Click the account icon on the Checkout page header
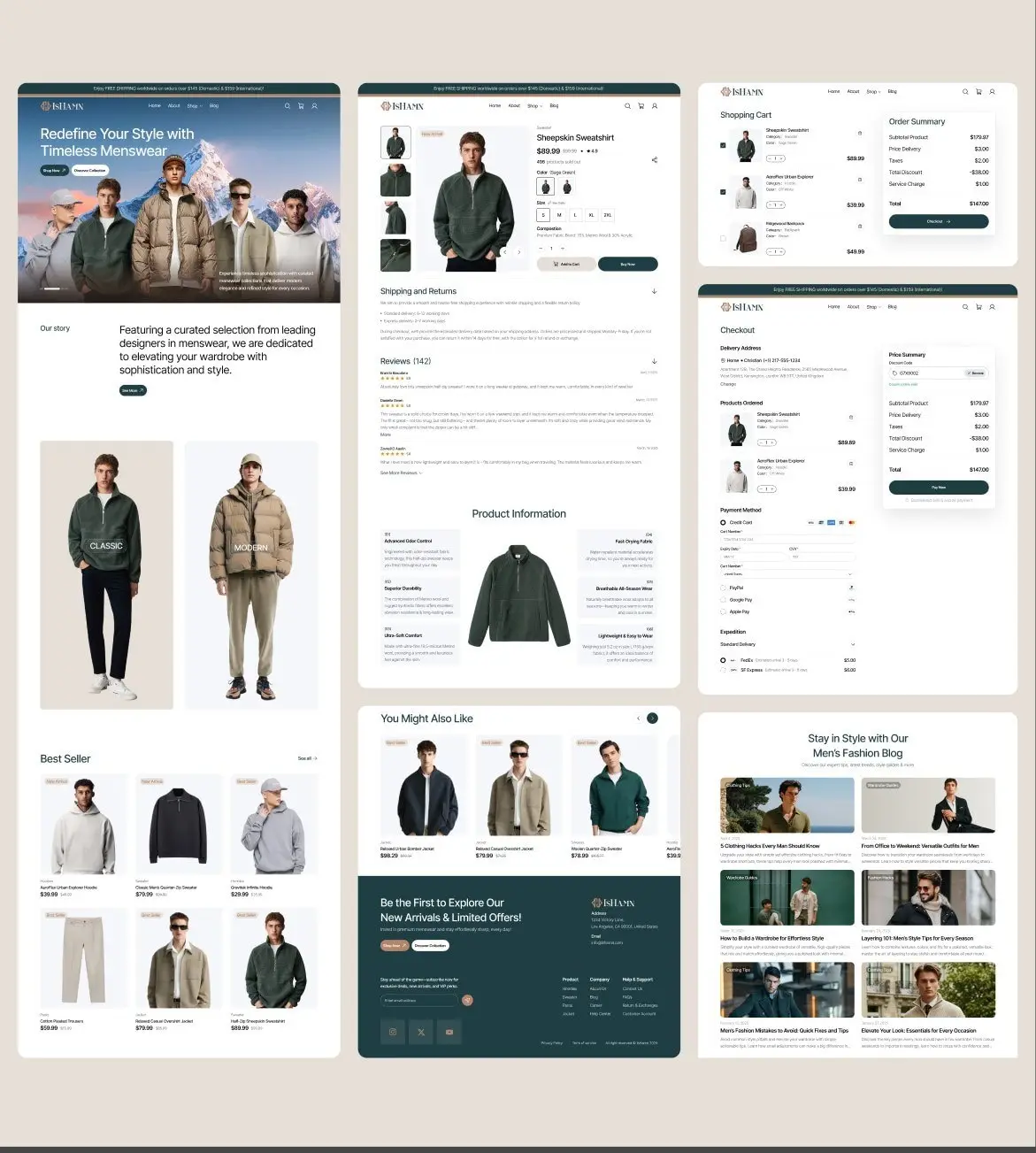 coord(992,307)
